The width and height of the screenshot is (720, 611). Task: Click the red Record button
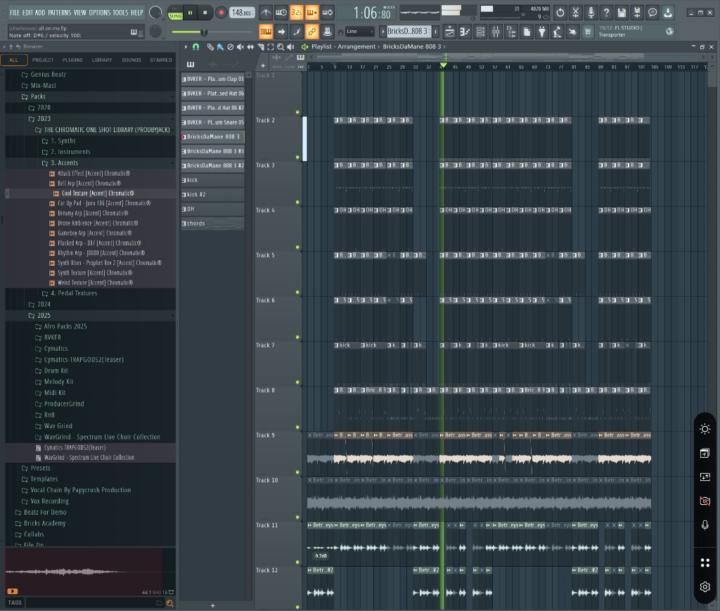219,13
